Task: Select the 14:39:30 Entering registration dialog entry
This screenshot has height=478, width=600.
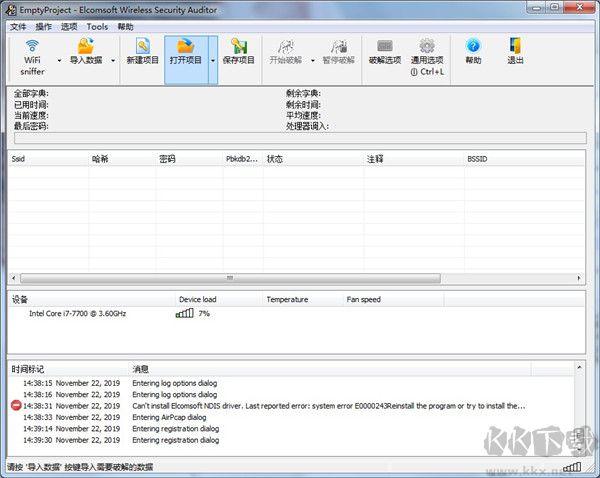Action: (291, 440)
